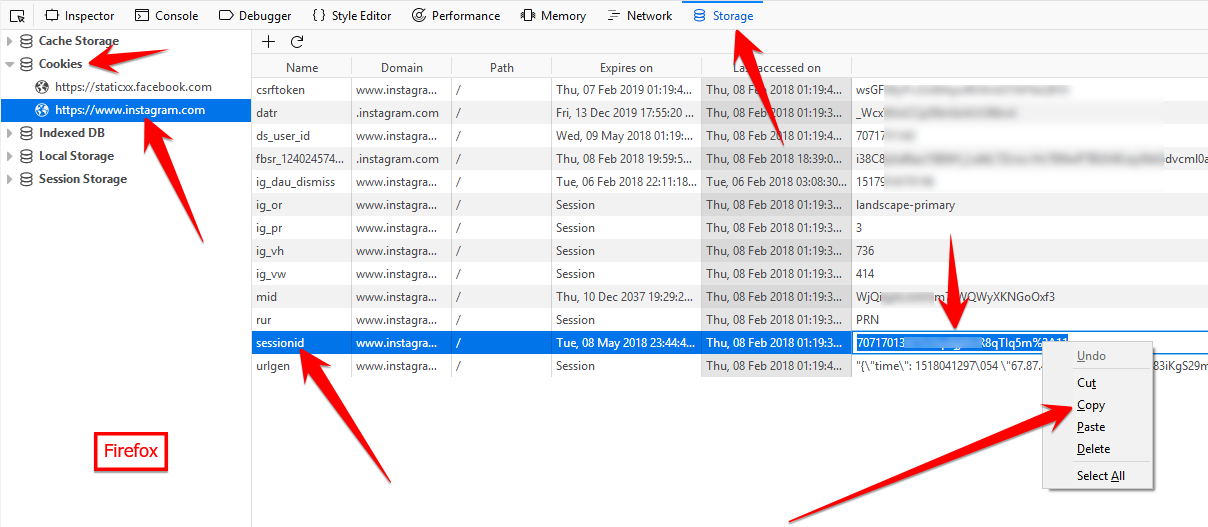Select the datr cookie name
This screenshot has height=527, width=1208.
pos(266,113)
